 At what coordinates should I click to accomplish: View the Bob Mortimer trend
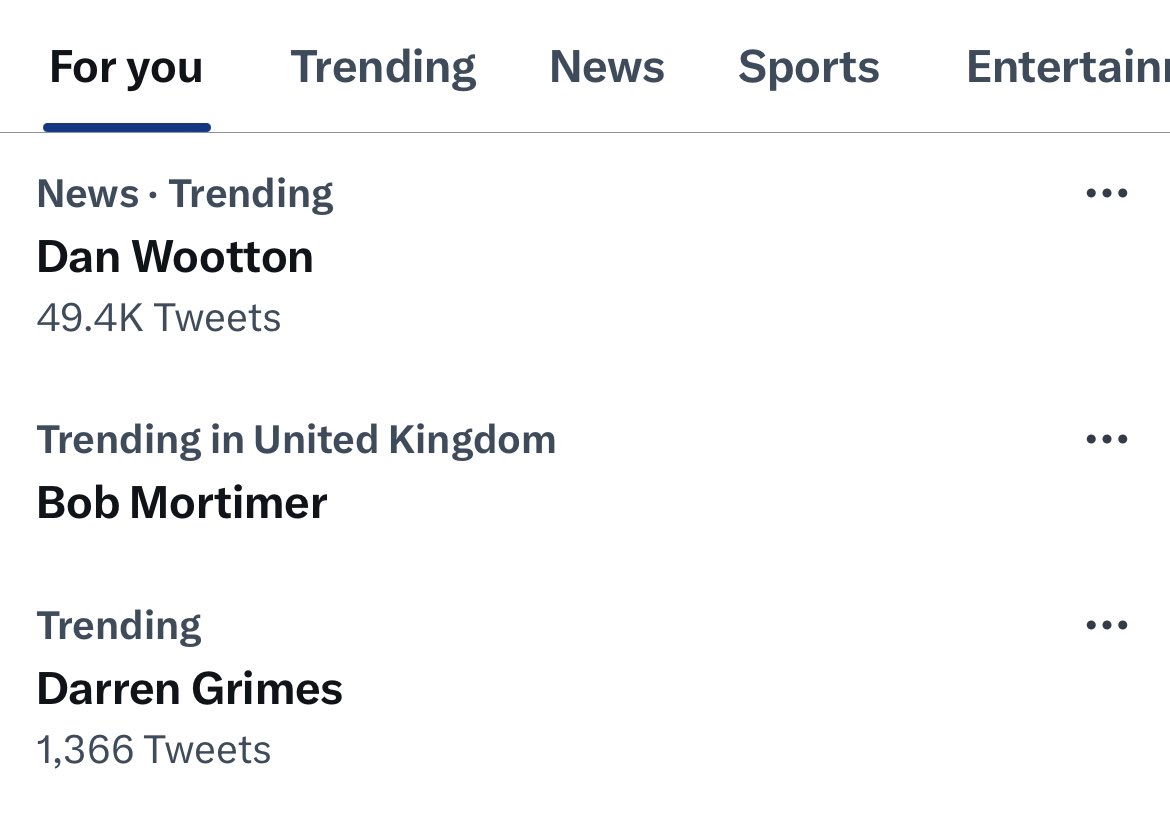[182, 502]
